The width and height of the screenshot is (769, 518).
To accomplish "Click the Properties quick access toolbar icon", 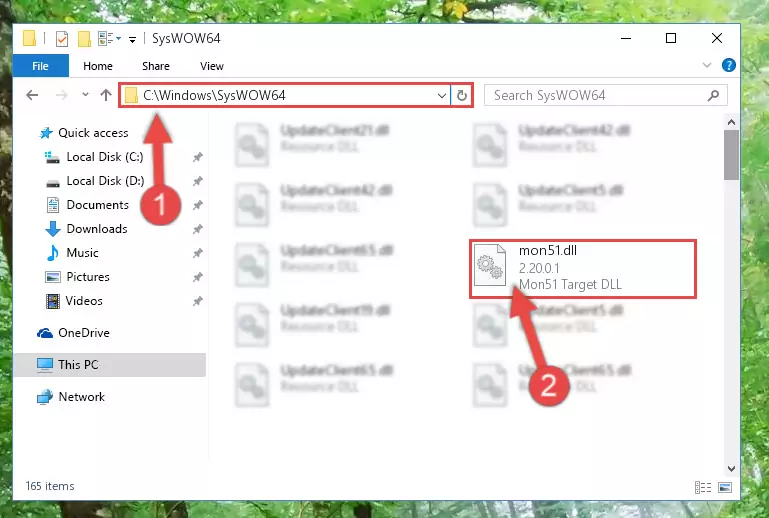I will [x=62, y=39].
